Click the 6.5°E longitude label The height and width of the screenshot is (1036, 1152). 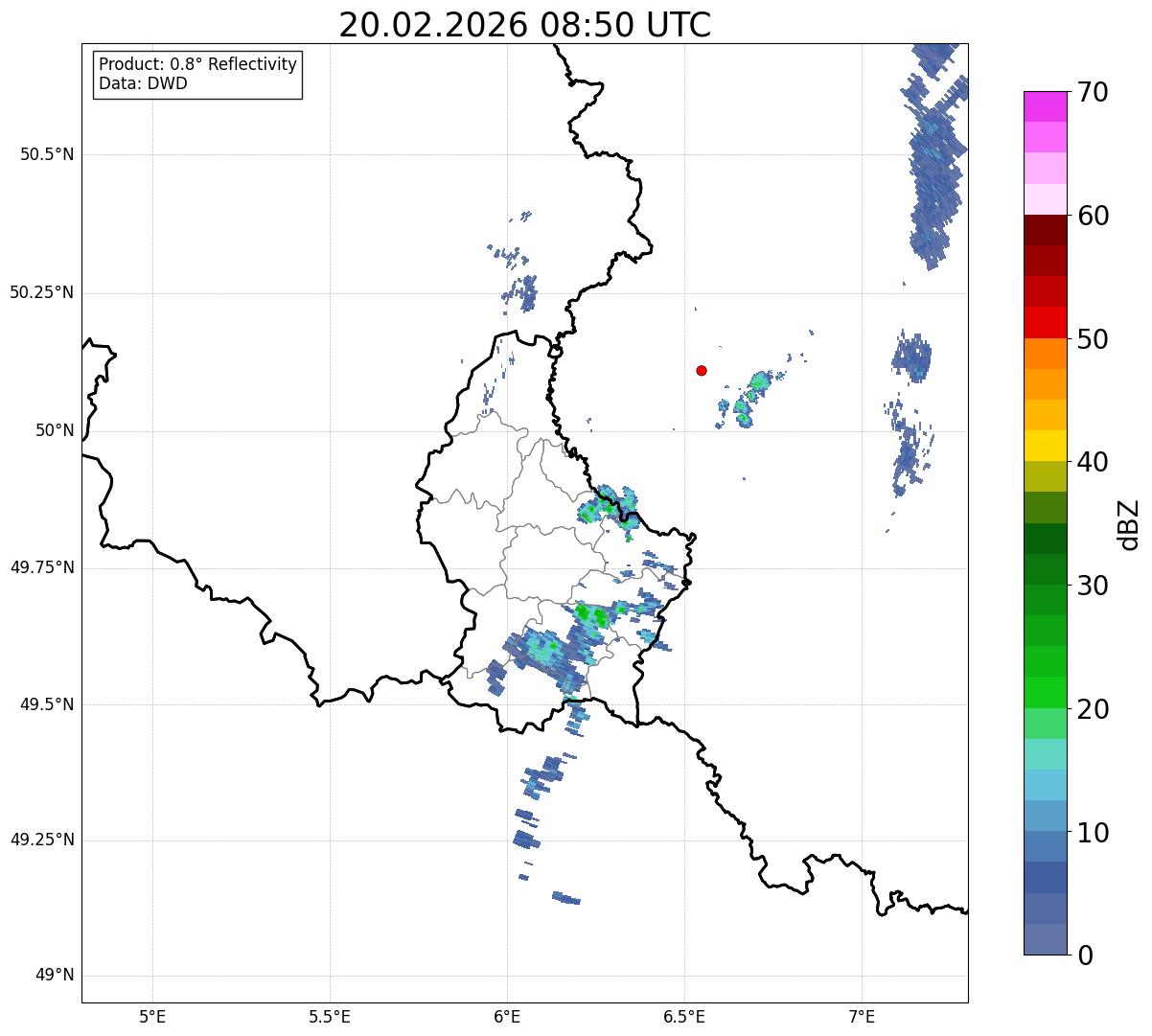[684, 1016]
